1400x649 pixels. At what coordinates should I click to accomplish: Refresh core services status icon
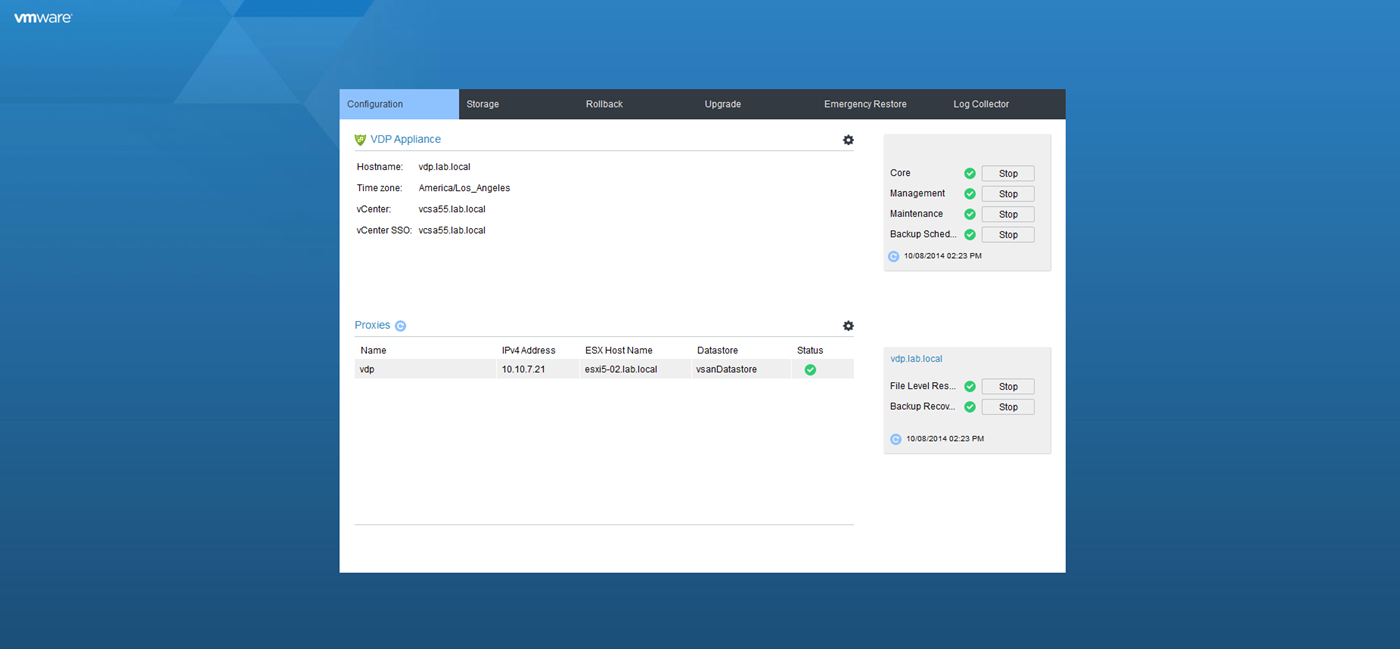pos(894,256)
